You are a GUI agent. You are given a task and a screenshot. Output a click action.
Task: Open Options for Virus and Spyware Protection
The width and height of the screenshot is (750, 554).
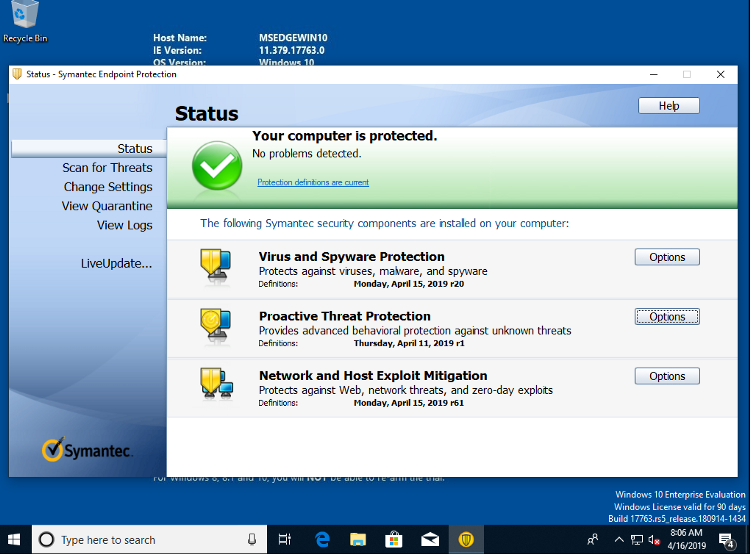(667, 257)
